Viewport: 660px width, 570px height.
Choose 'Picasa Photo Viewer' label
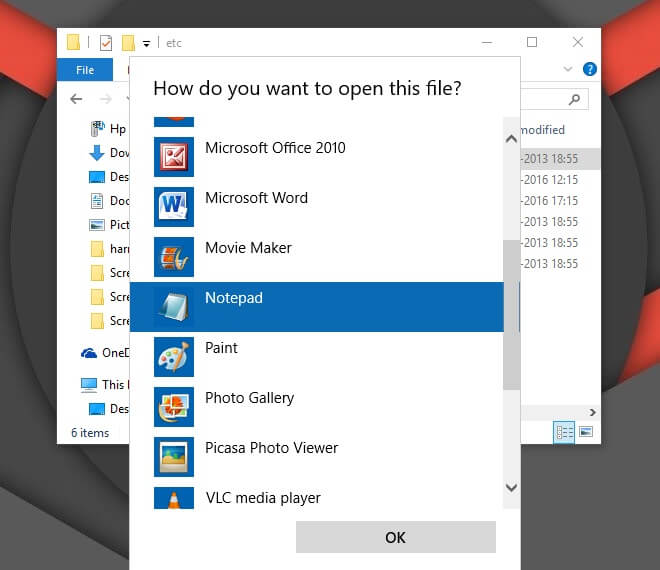(271, 448)
